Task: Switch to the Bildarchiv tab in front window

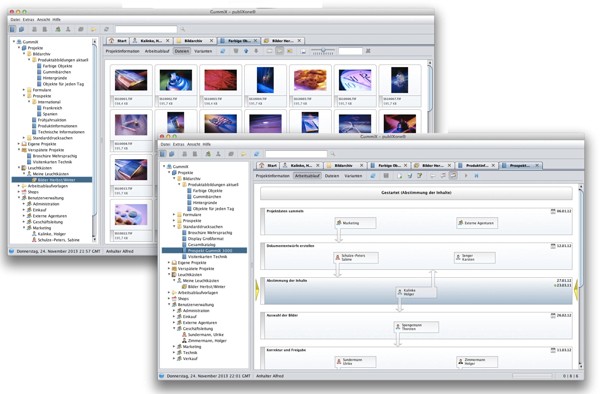Action: coord(344,166)
